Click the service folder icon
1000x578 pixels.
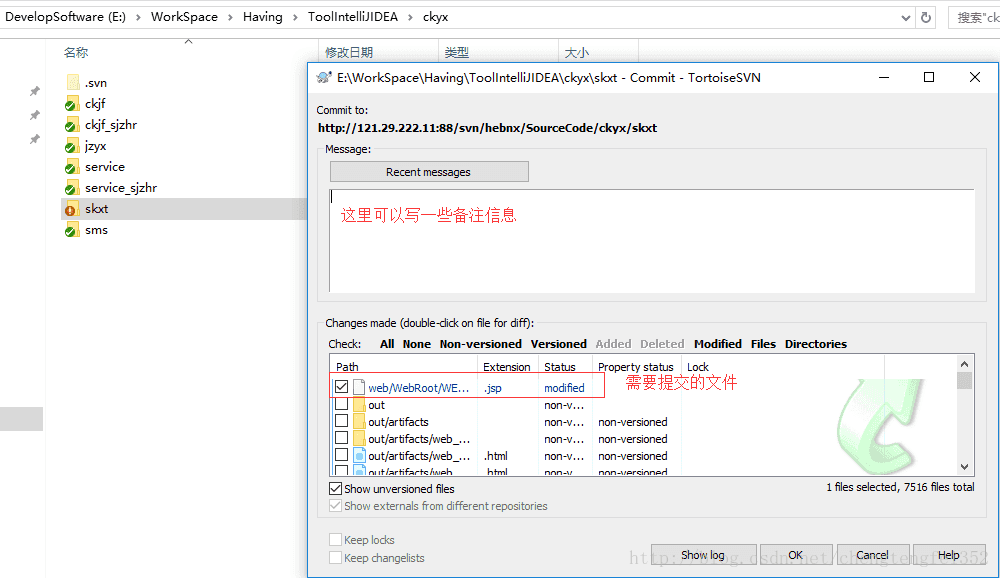tap(71, 167)
